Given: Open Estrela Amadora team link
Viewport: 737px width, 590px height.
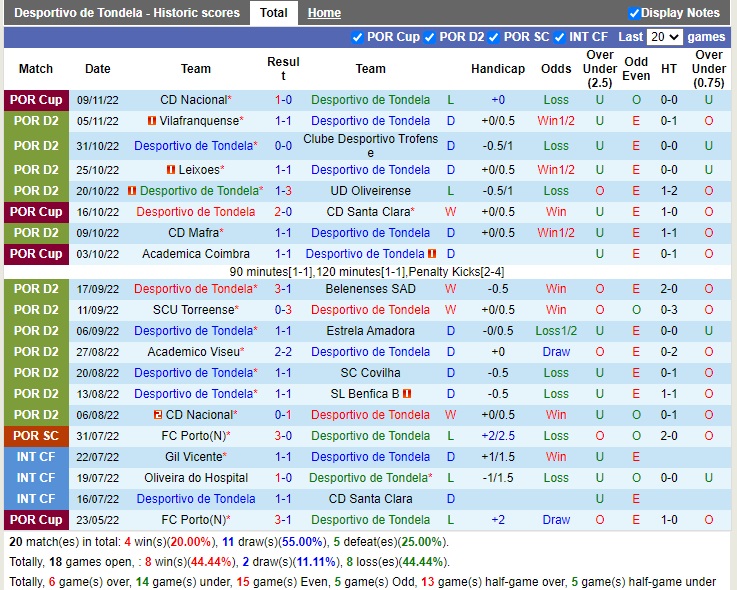Looking at the screenshot, I should (x=370, y=331).
